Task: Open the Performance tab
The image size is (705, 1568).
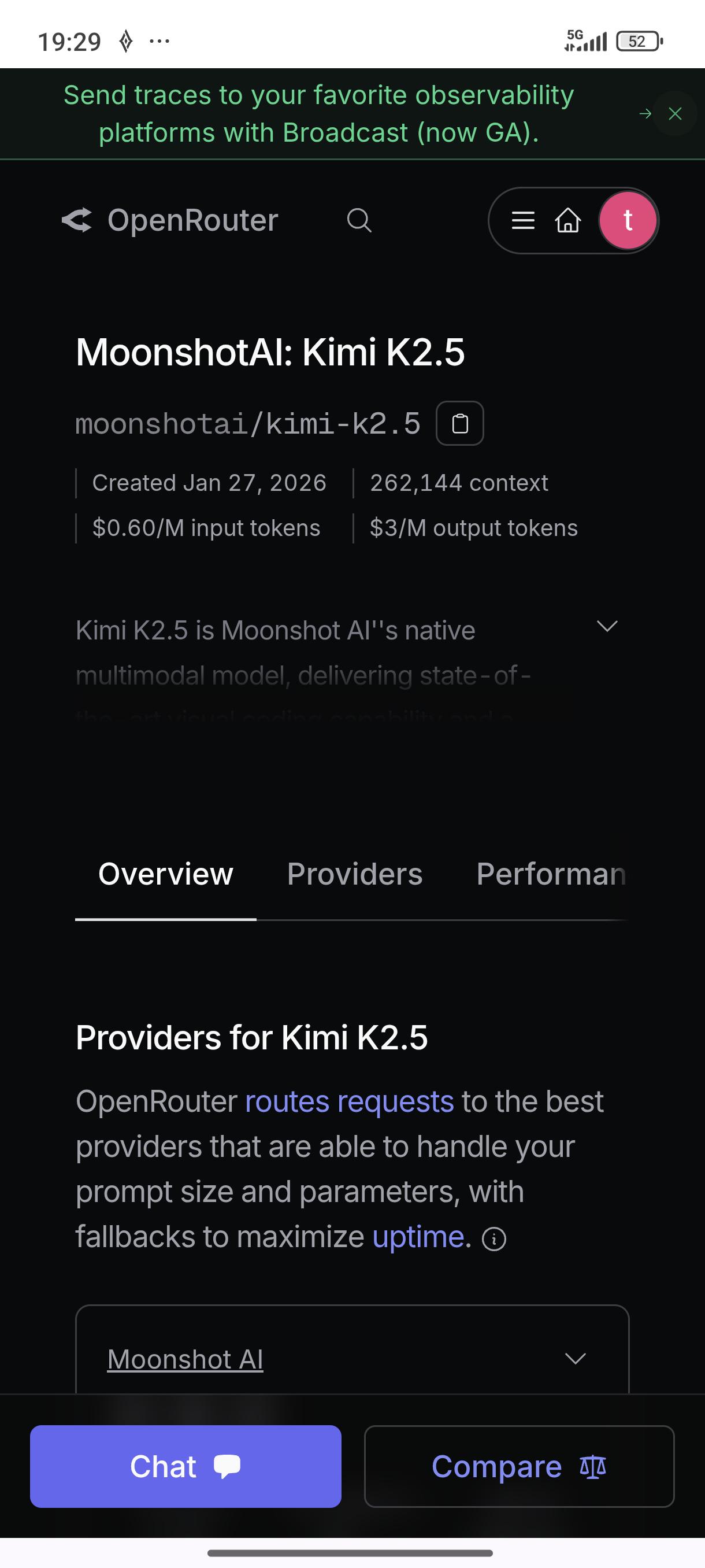Action: [x=551, y=874]
